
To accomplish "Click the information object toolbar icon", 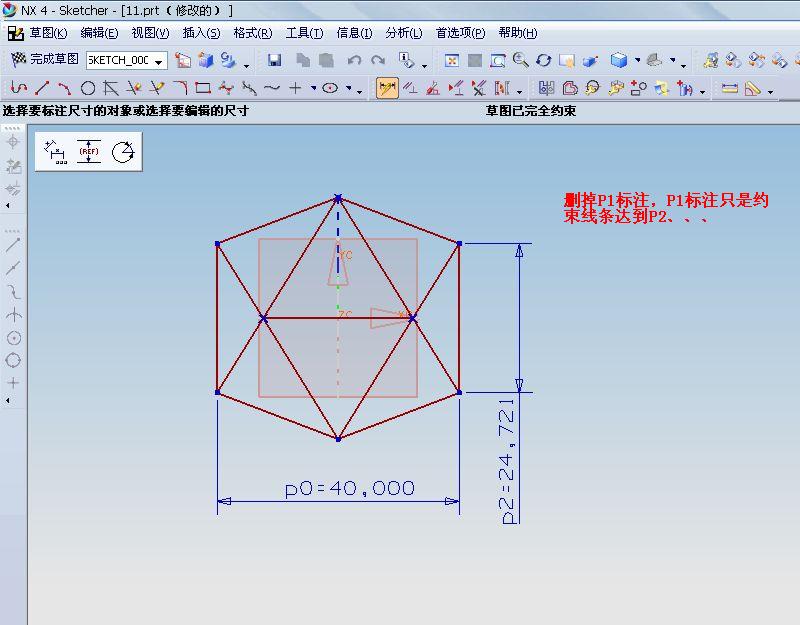I will click(407, 60).
